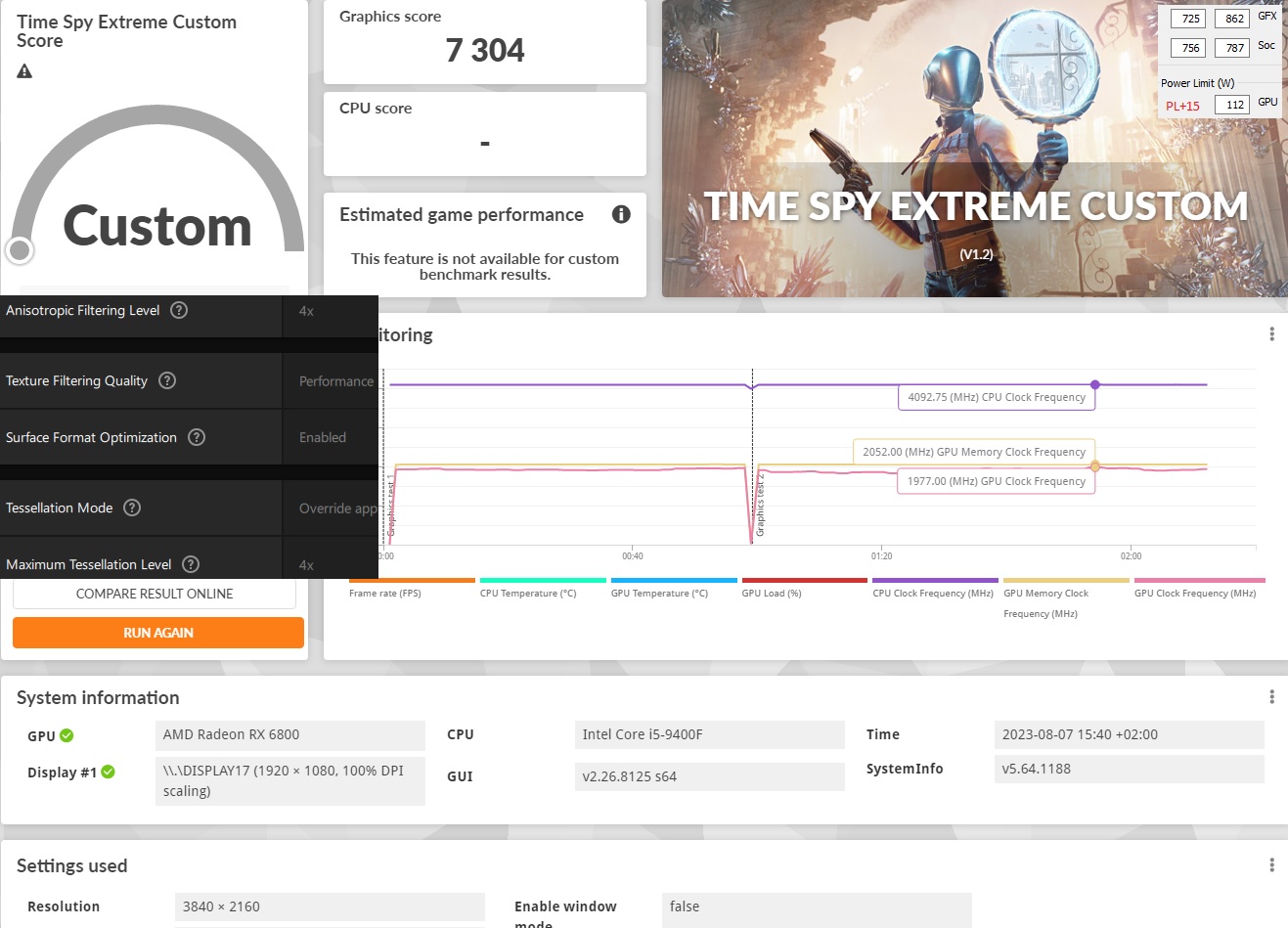Click the Soc maximum value field 787
Screen dimensions: 1288x928
pyautogui.click(x=1232, y=48)
